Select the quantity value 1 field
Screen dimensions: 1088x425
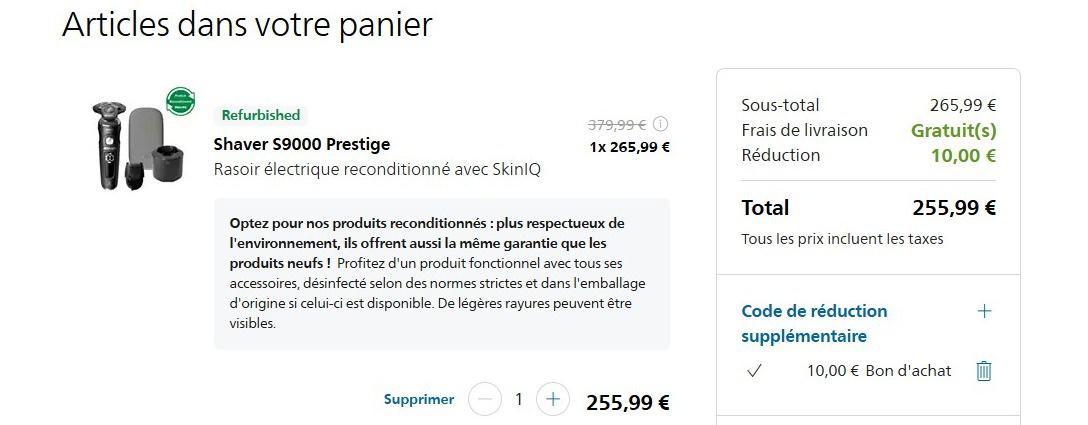pyautogui.click(x=518, y=400)
